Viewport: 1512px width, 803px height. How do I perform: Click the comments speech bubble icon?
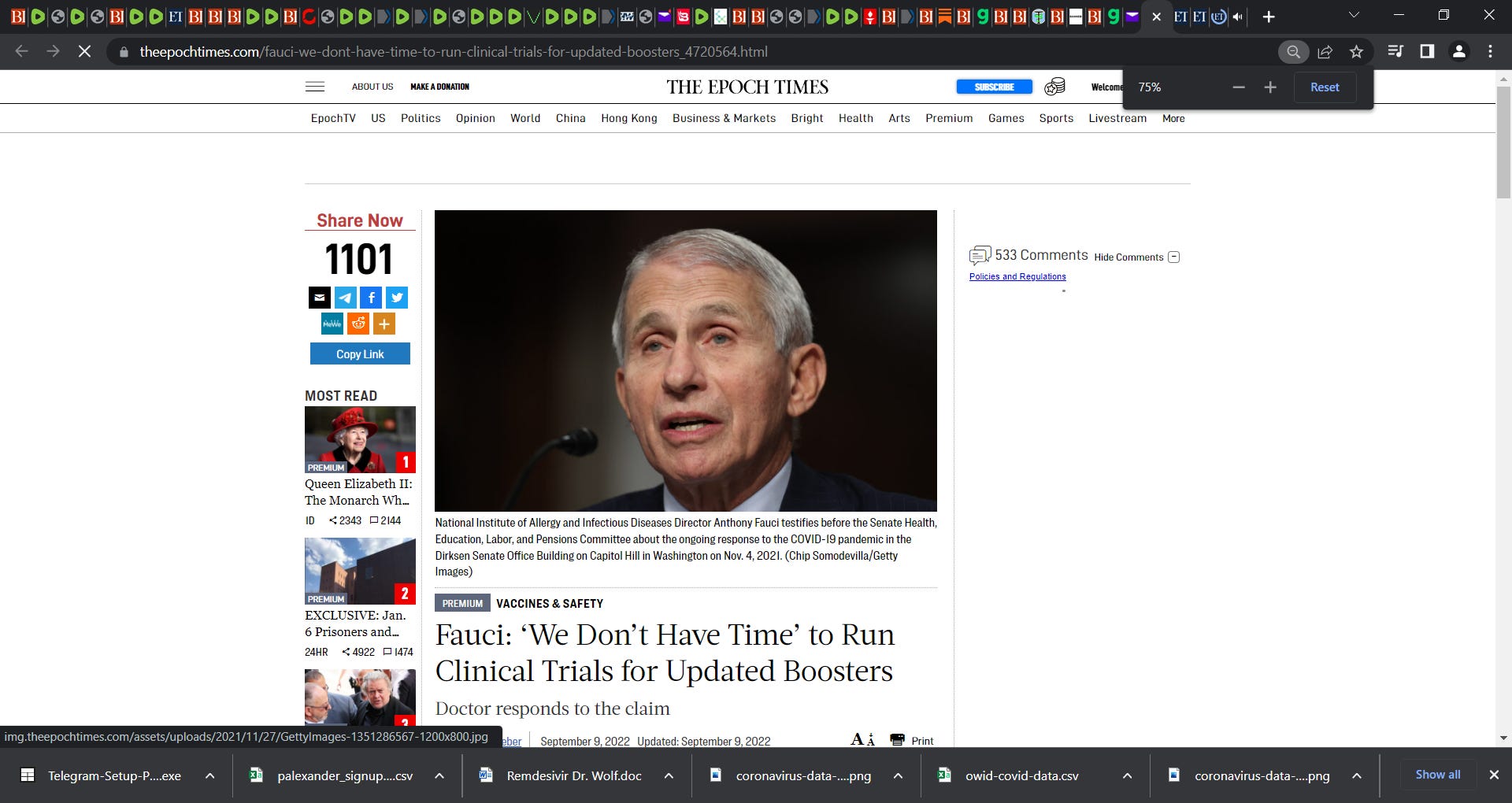[x=980, y=255]
